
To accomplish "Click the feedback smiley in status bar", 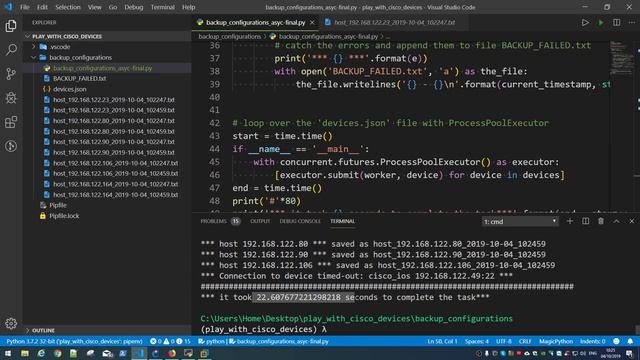I will click(x=616, y=341).
